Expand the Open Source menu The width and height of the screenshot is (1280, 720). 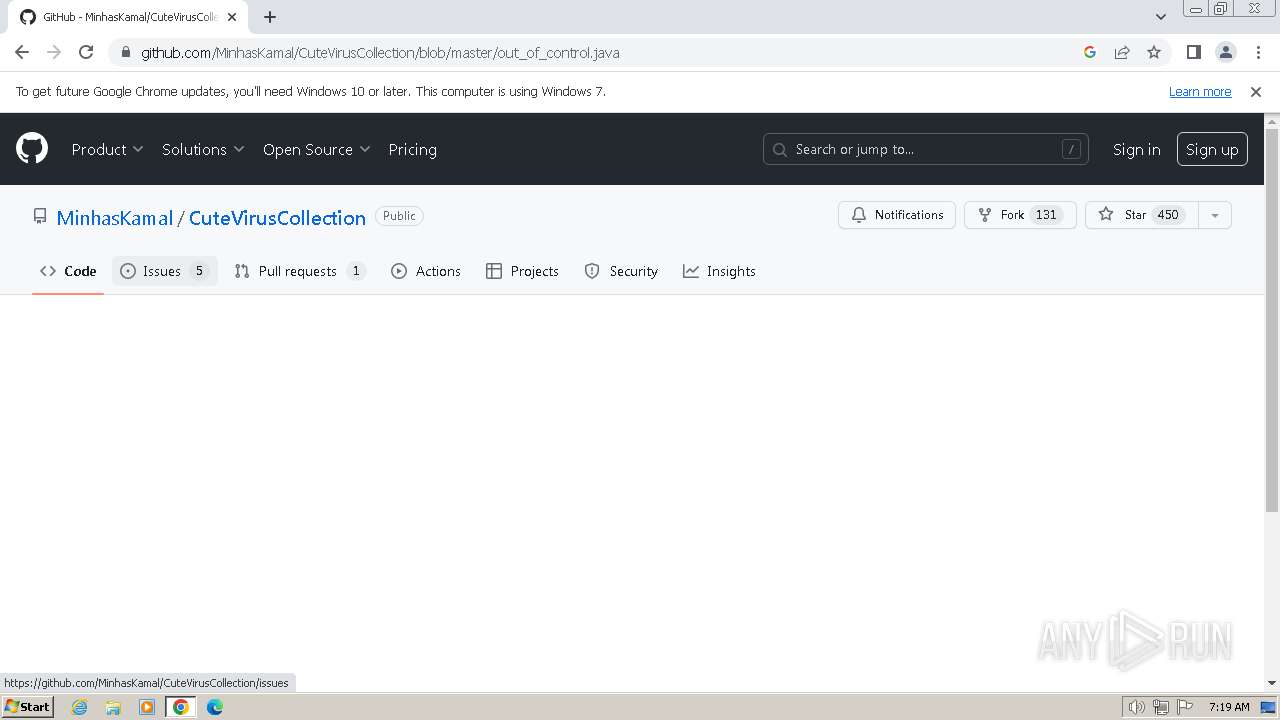316,149
